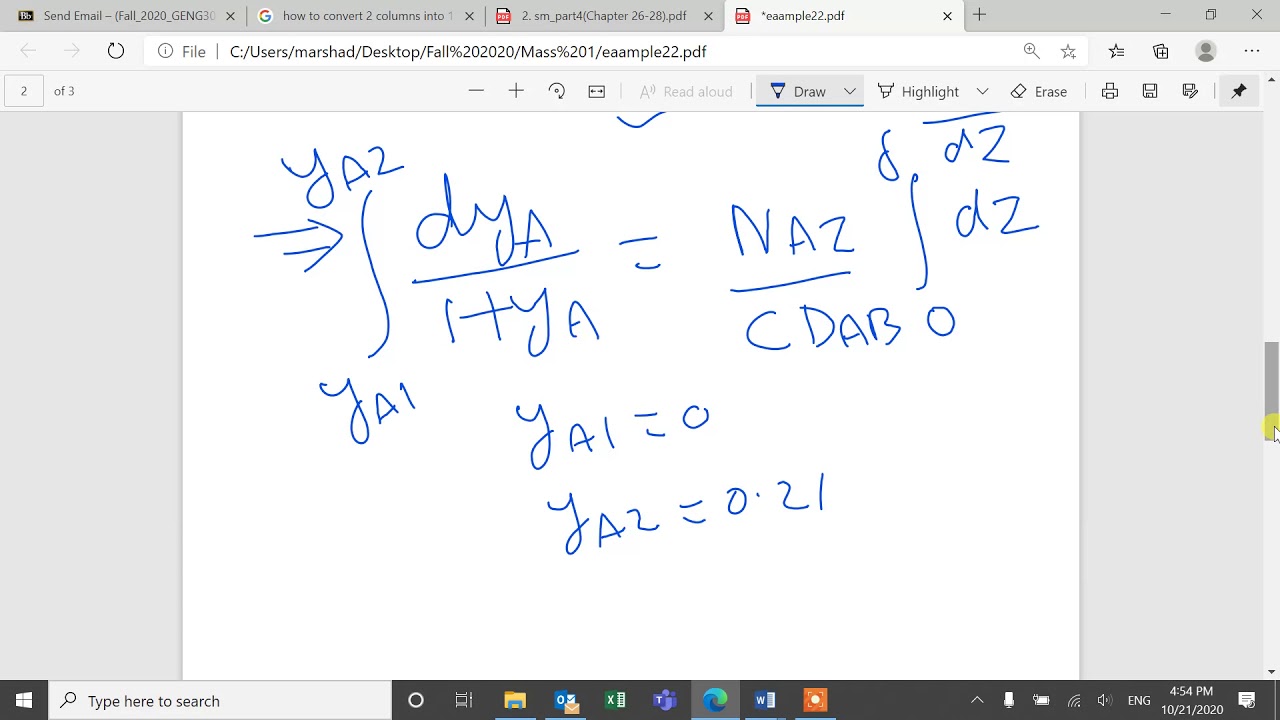Screen dimensions: 1280x720
Task: Start Read aloud
Action: 686,91
